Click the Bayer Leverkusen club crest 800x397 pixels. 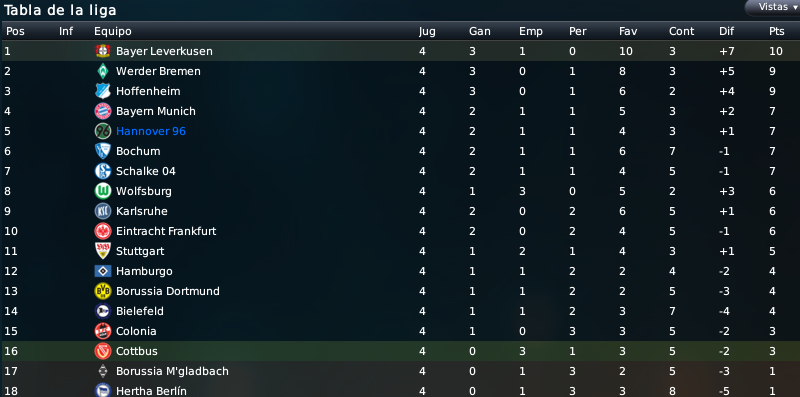click(103, 51)
